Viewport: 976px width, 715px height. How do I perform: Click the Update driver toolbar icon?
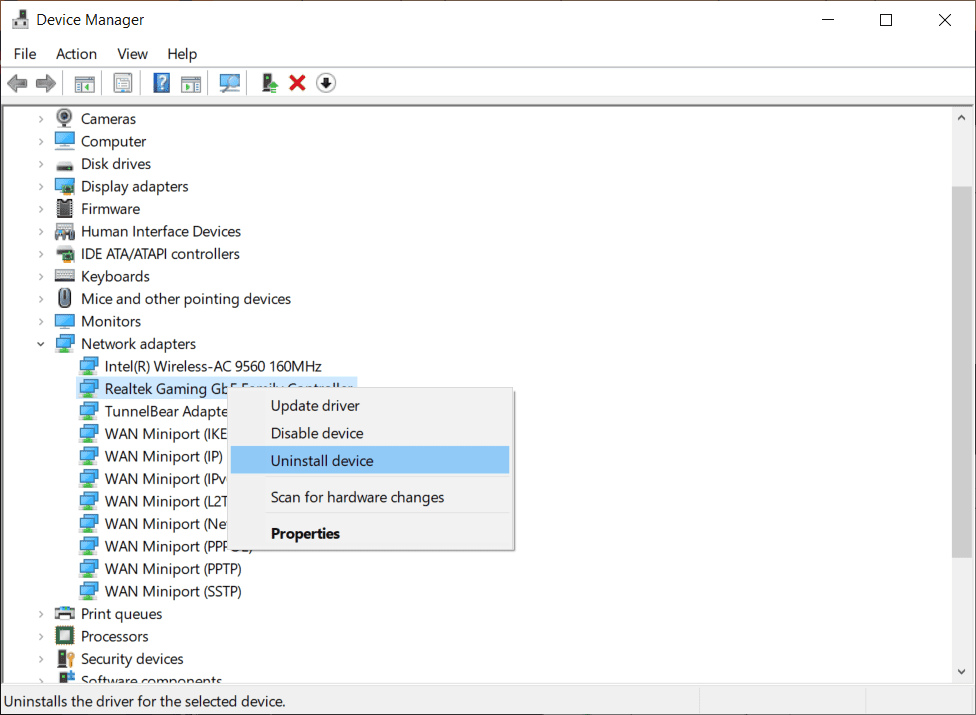coord(270,83)
